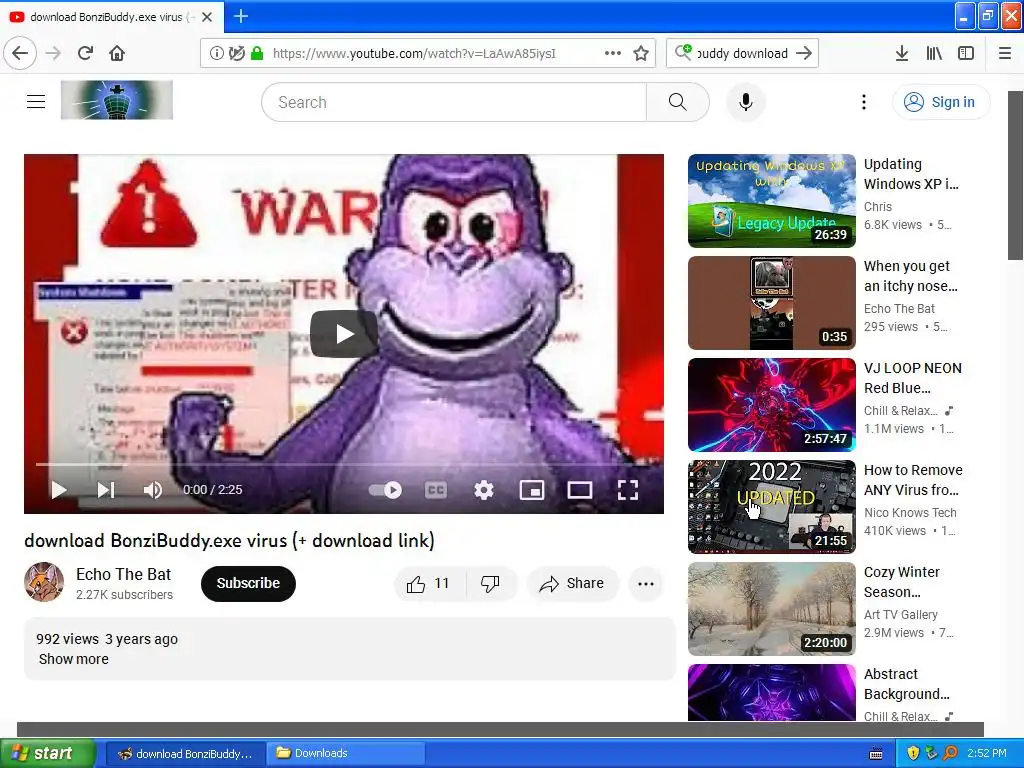Enter fullscreen with the corner brackets icon
This screenshot has width=1024, height=768.
coord(628,490)
